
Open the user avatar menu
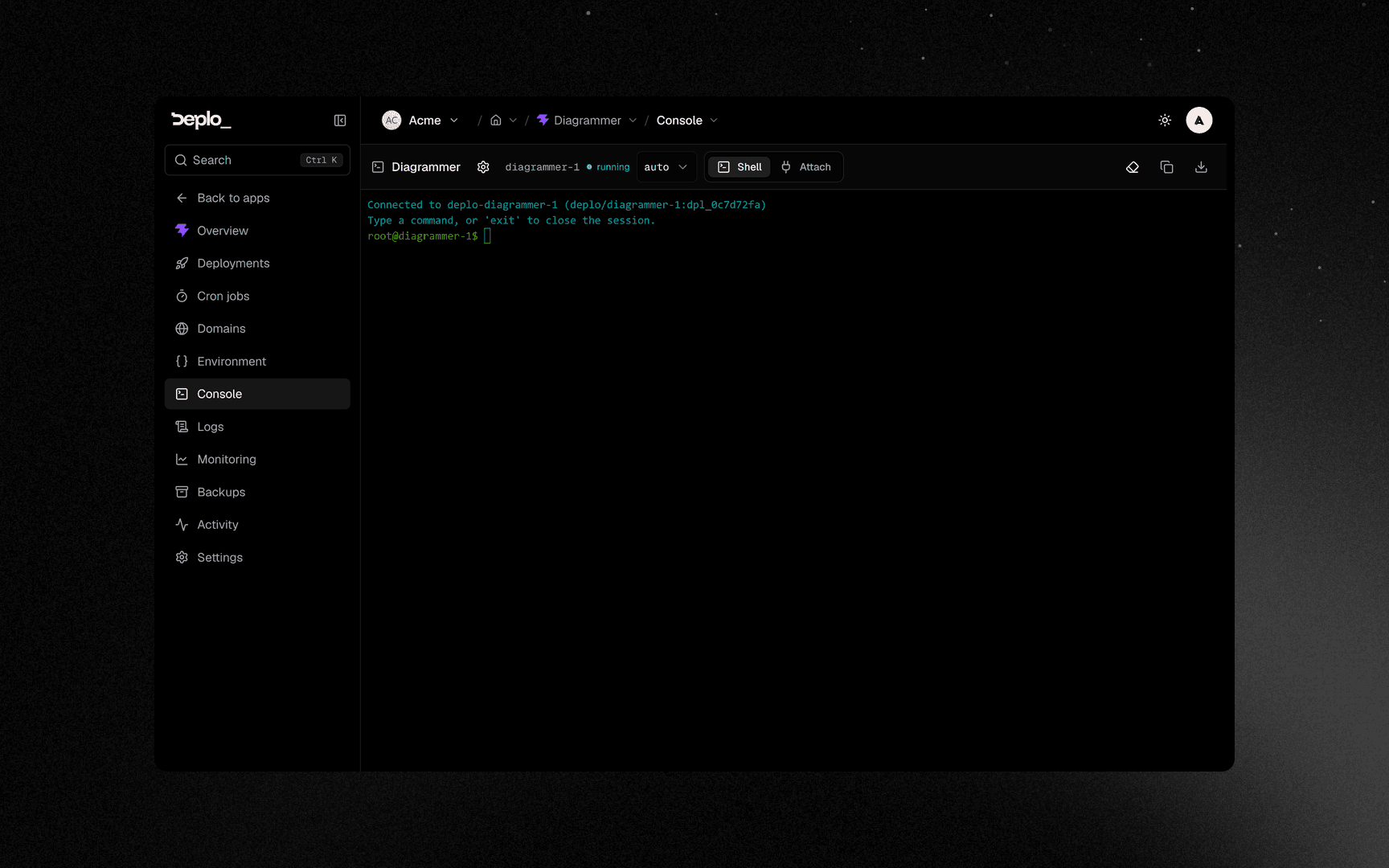pos(1199,121)
